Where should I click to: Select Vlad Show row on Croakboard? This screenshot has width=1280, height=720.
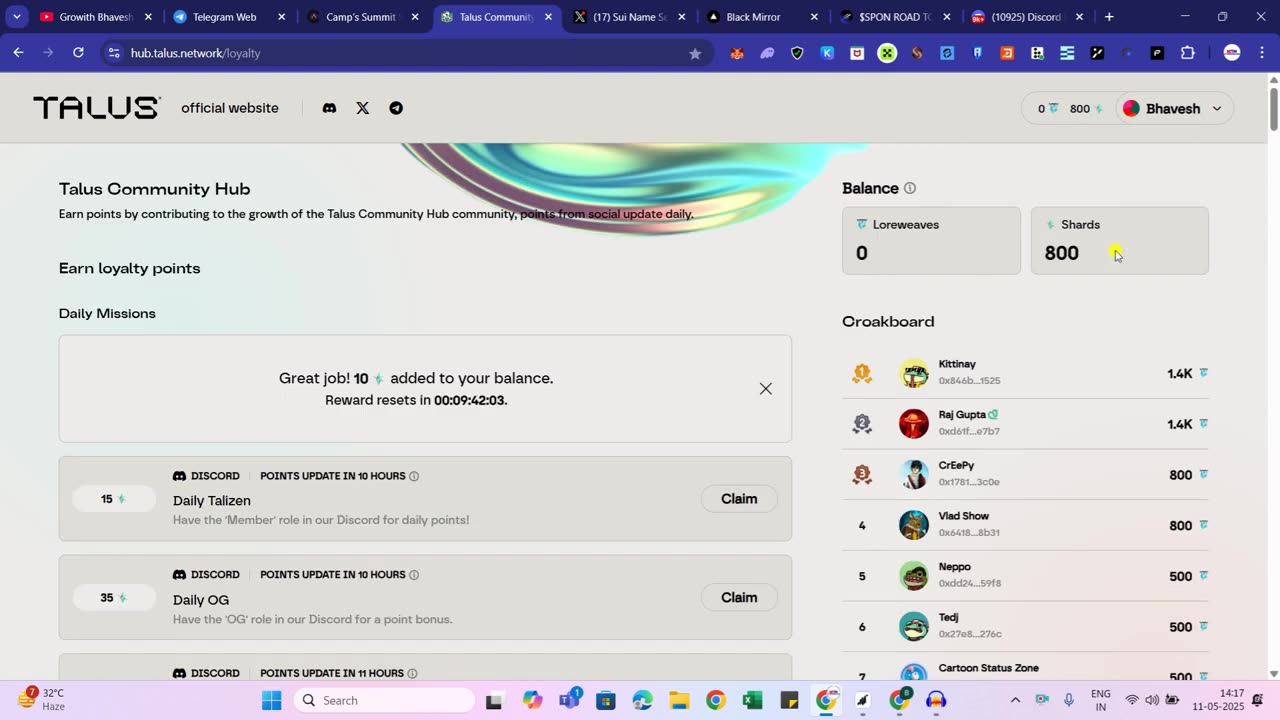click(1026, 525)
